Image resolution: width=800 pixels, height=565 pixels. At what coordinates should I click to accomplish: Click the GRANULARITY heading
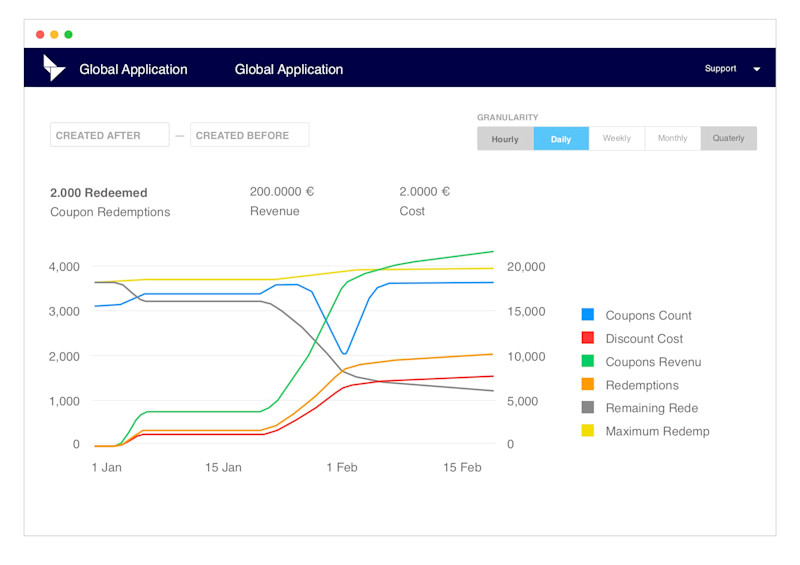pos(508,117)
